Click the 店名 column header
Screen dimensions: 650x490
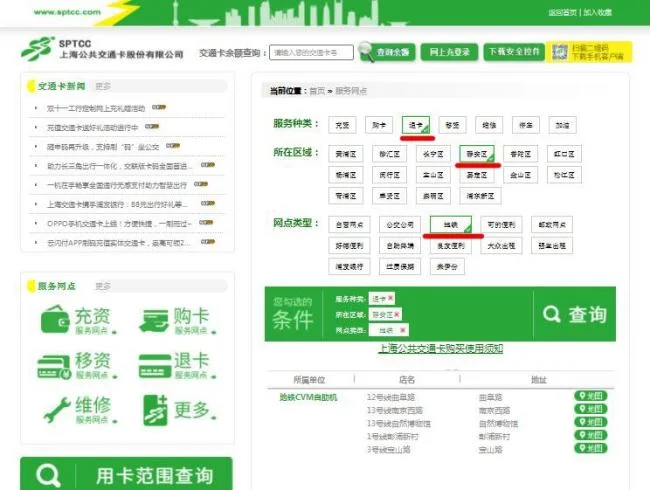[x=407, y=379]
